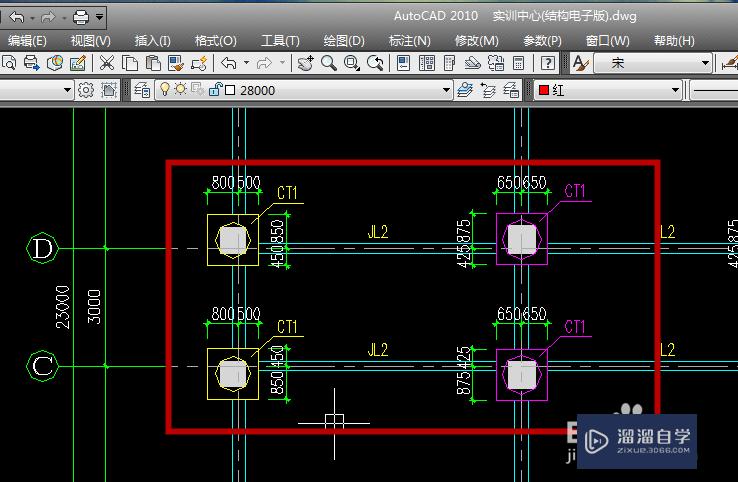The image size is (738, 482).
Task: Click the Layer Previous icon
Action: (x=488, y=89)
